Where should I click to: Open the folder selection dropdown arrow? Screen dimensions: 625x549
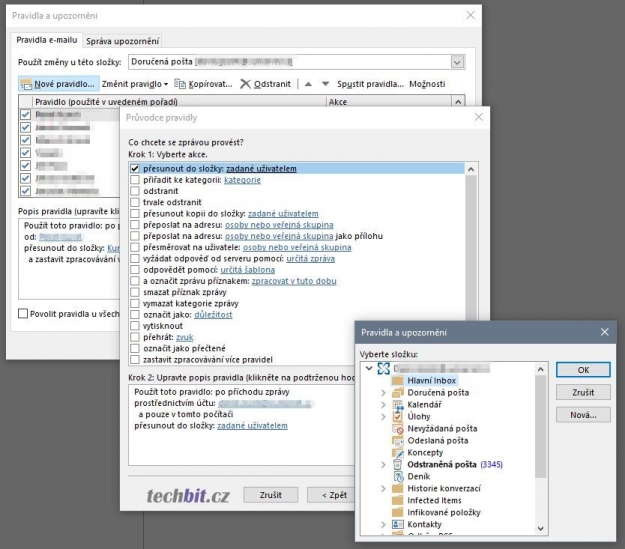(x=458, y=62)
